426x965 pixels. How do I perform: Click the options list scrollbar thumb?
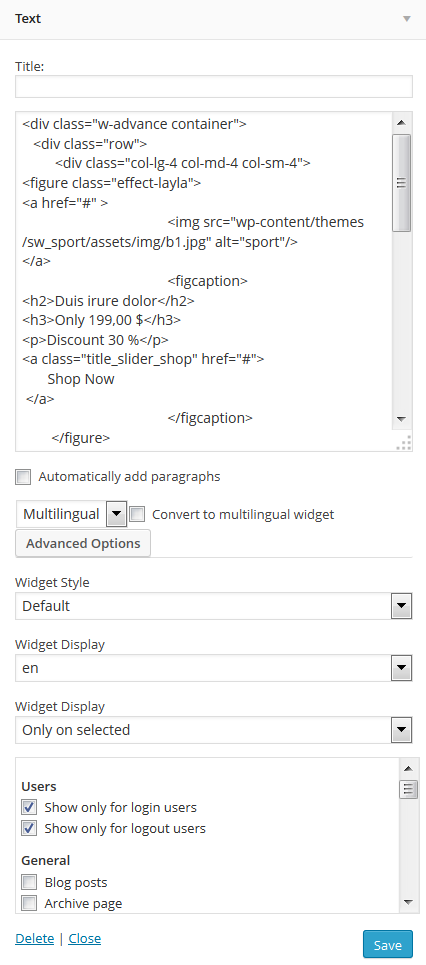pyautogui.click(x=408, y=789)
